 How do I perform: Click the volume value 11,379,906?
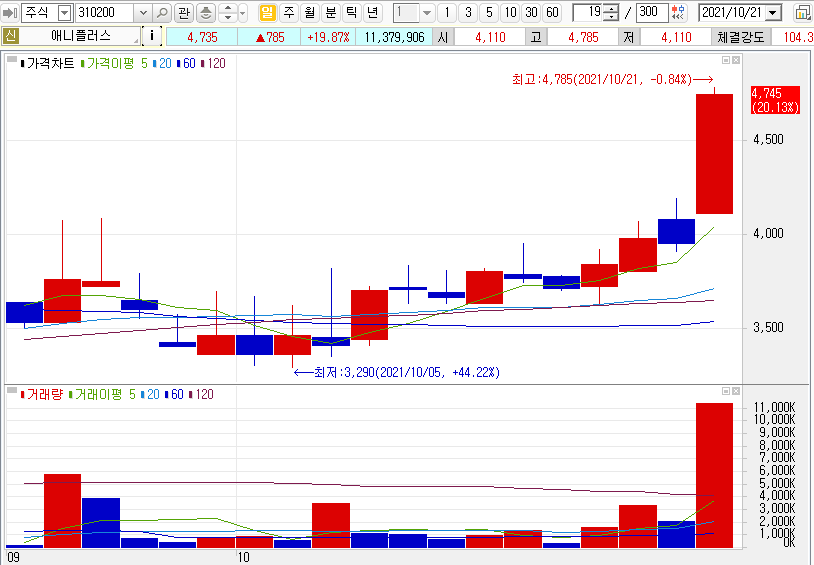click(395, 37)
